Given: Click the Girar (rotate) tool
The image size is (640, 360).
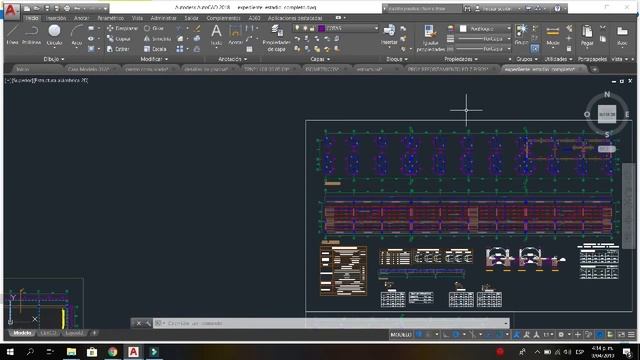Looking at the screenshot, I should [154, 28].
